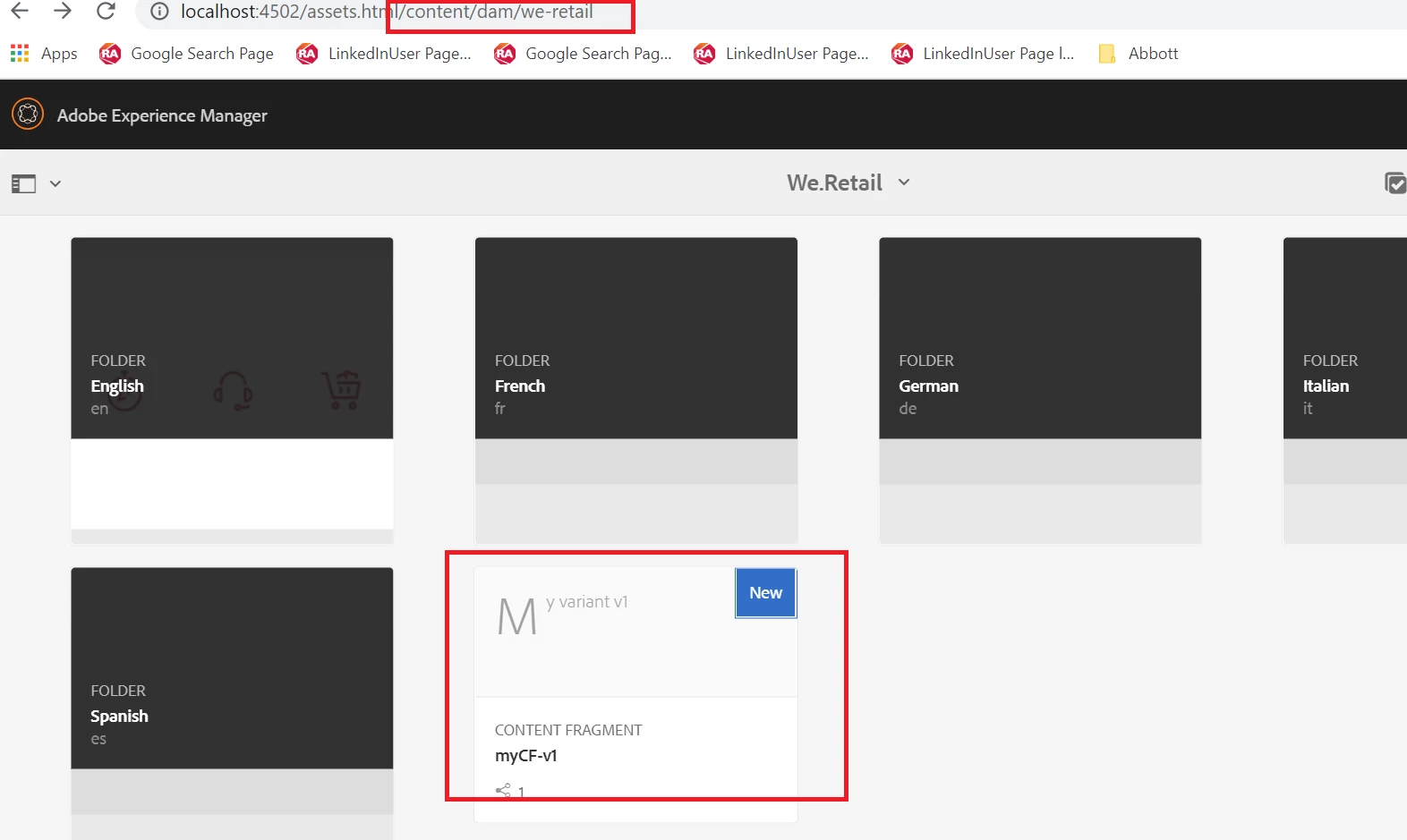Image resolution: width=1407 pixels, height=840 pixels.
Task: Open the LinkedInUser Page I... bookmark
Action: pyautogui.click(x=983, y=54)
